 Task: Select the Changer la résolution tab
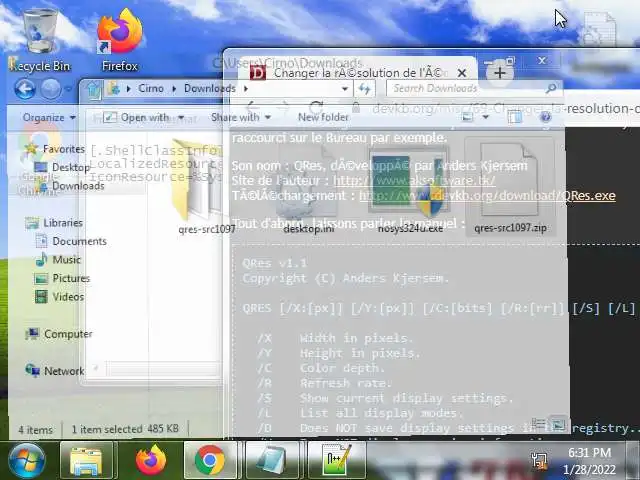pos(357,73)
